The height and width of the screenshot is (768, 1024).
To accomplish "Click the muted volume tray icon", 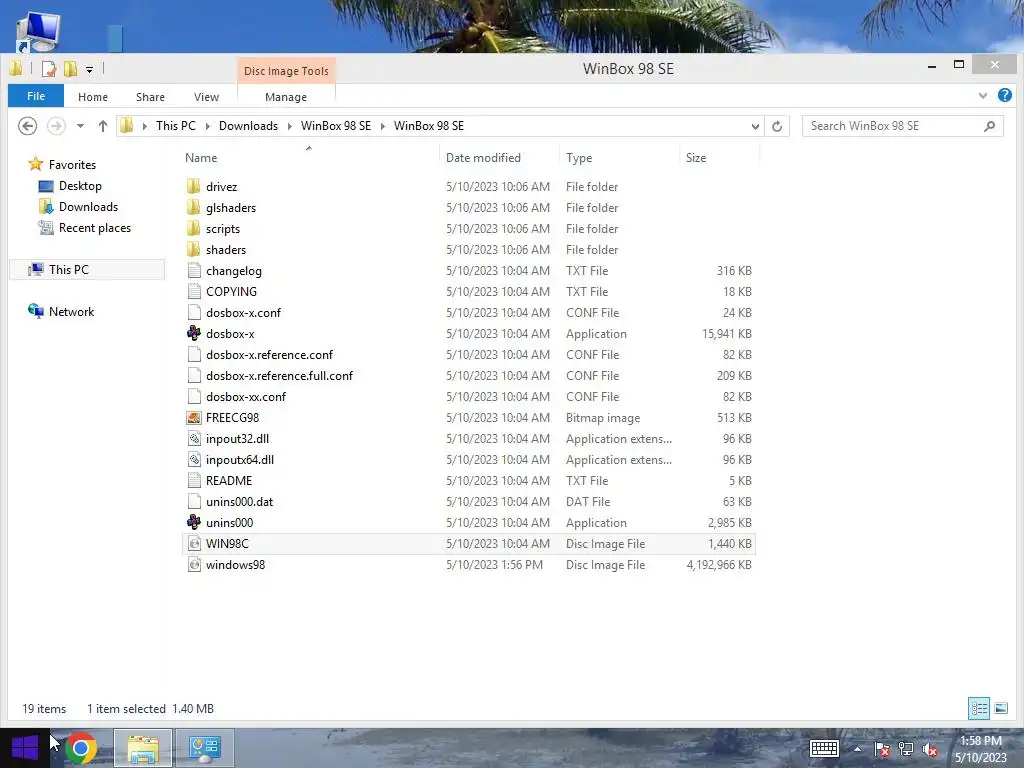I will click(930, 749).
